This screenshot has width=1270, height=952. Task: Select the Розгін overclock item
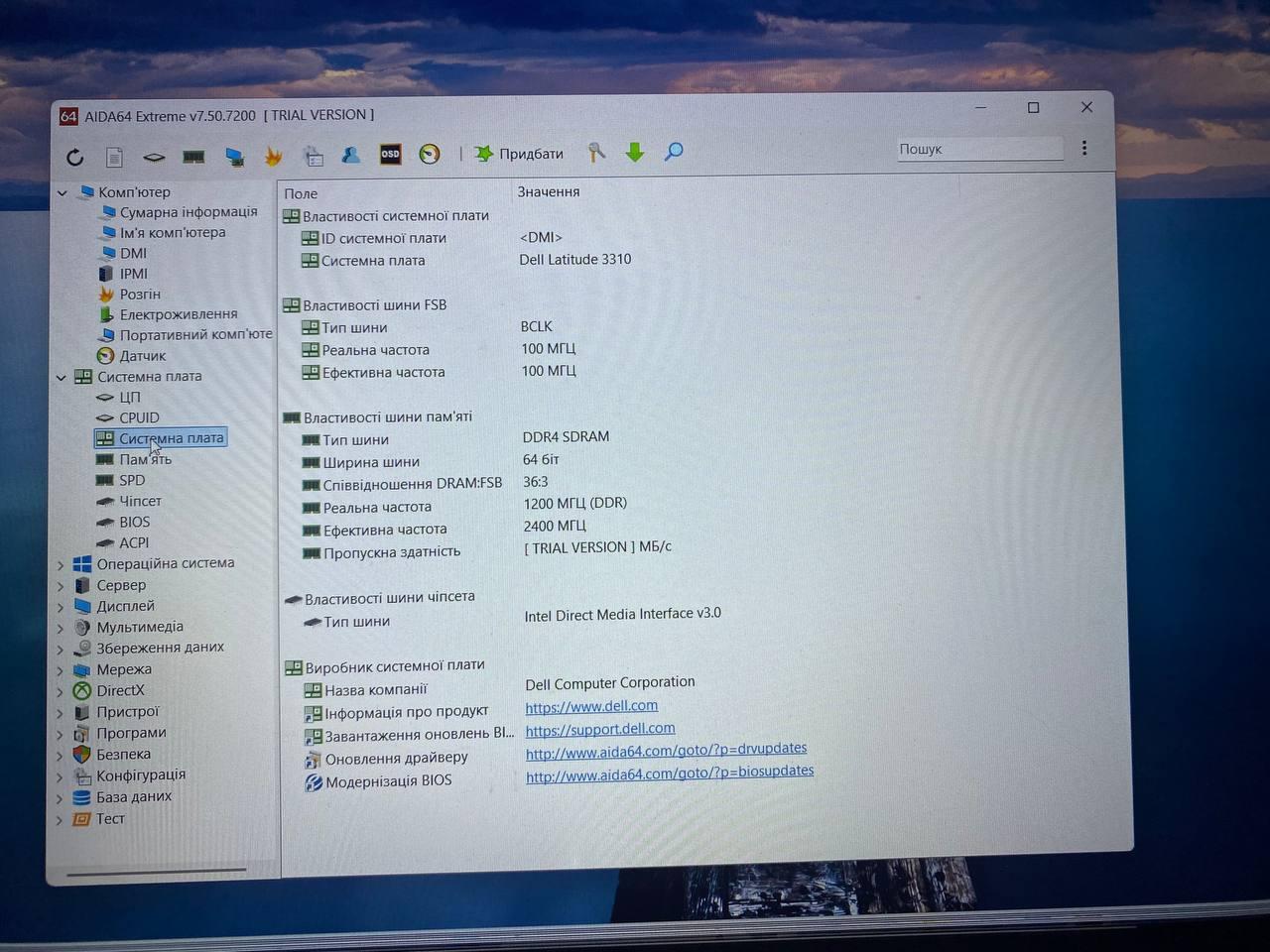[140, 294]
